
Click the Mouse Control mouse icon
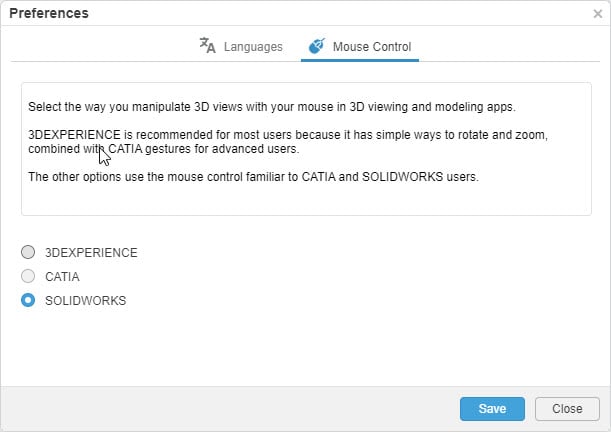317,46
